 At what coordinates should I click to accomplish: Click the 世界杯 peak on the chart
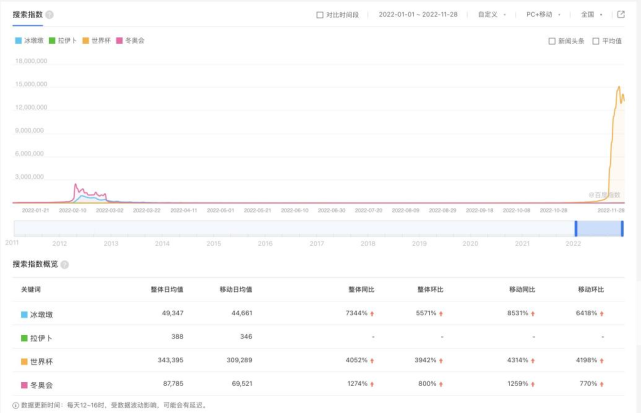[619, 87]
